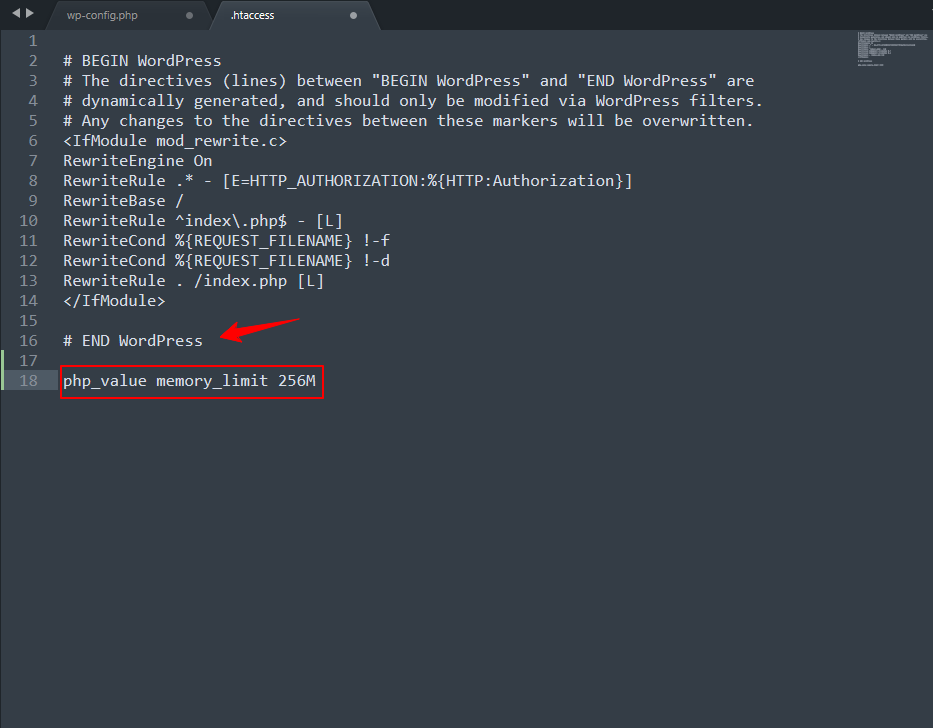This screenshot has height=728, width=933.
Task: Go to the previous tab with left arrow
Action: (x=16, y=13)
